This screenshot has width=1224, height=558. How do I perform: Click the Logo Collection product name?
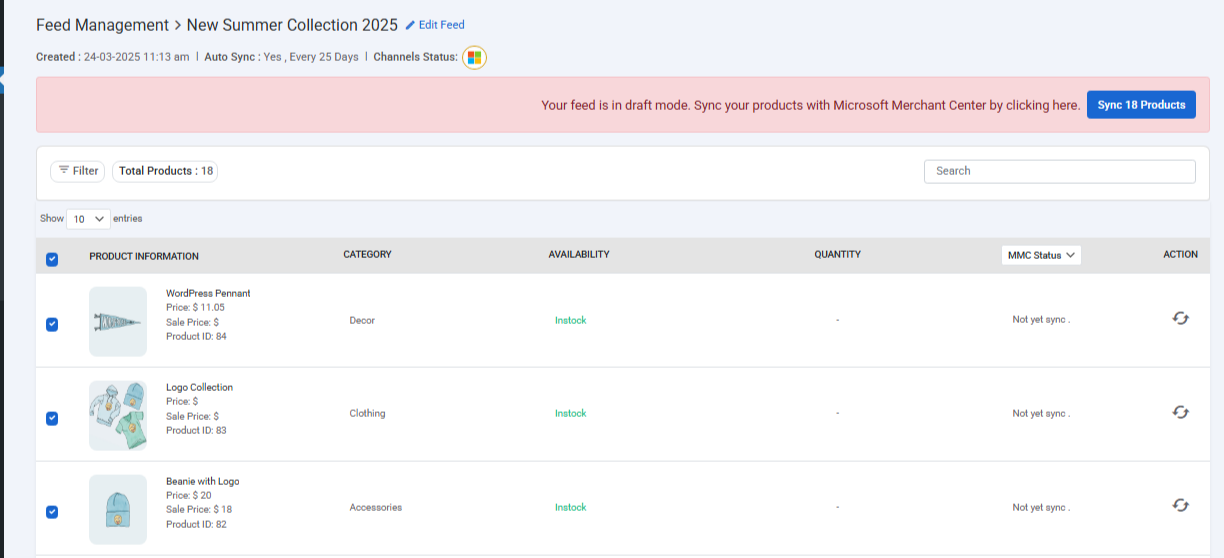199,387
